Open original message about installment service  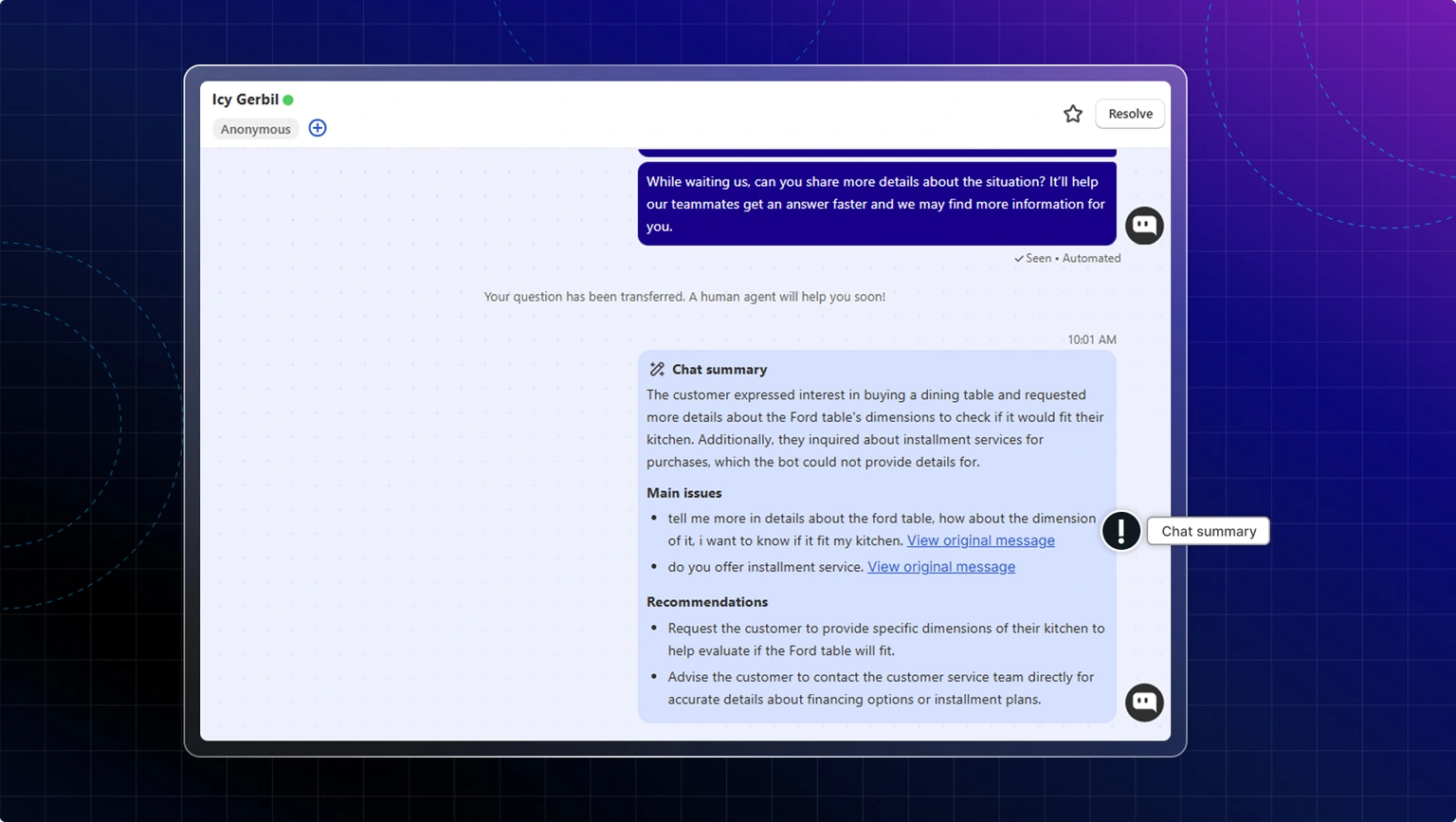point(940,566)
